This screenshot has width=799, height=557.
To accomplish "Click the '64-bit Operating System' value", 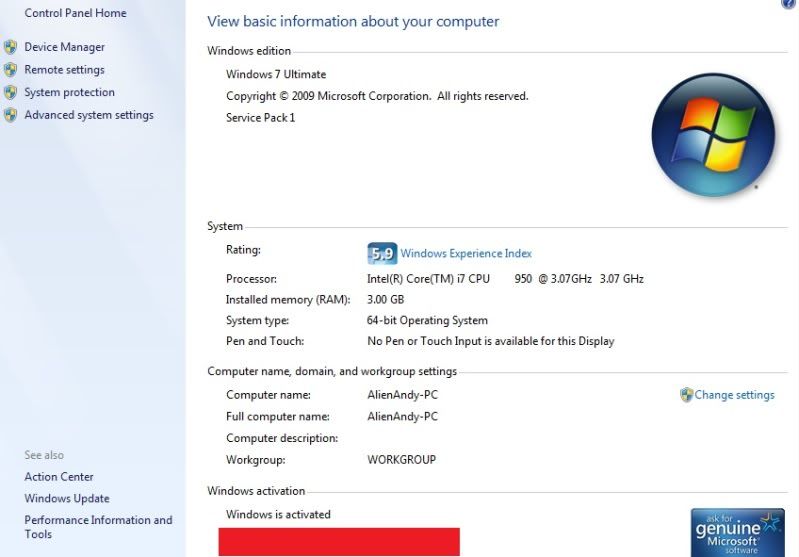I will pos(427,321).
